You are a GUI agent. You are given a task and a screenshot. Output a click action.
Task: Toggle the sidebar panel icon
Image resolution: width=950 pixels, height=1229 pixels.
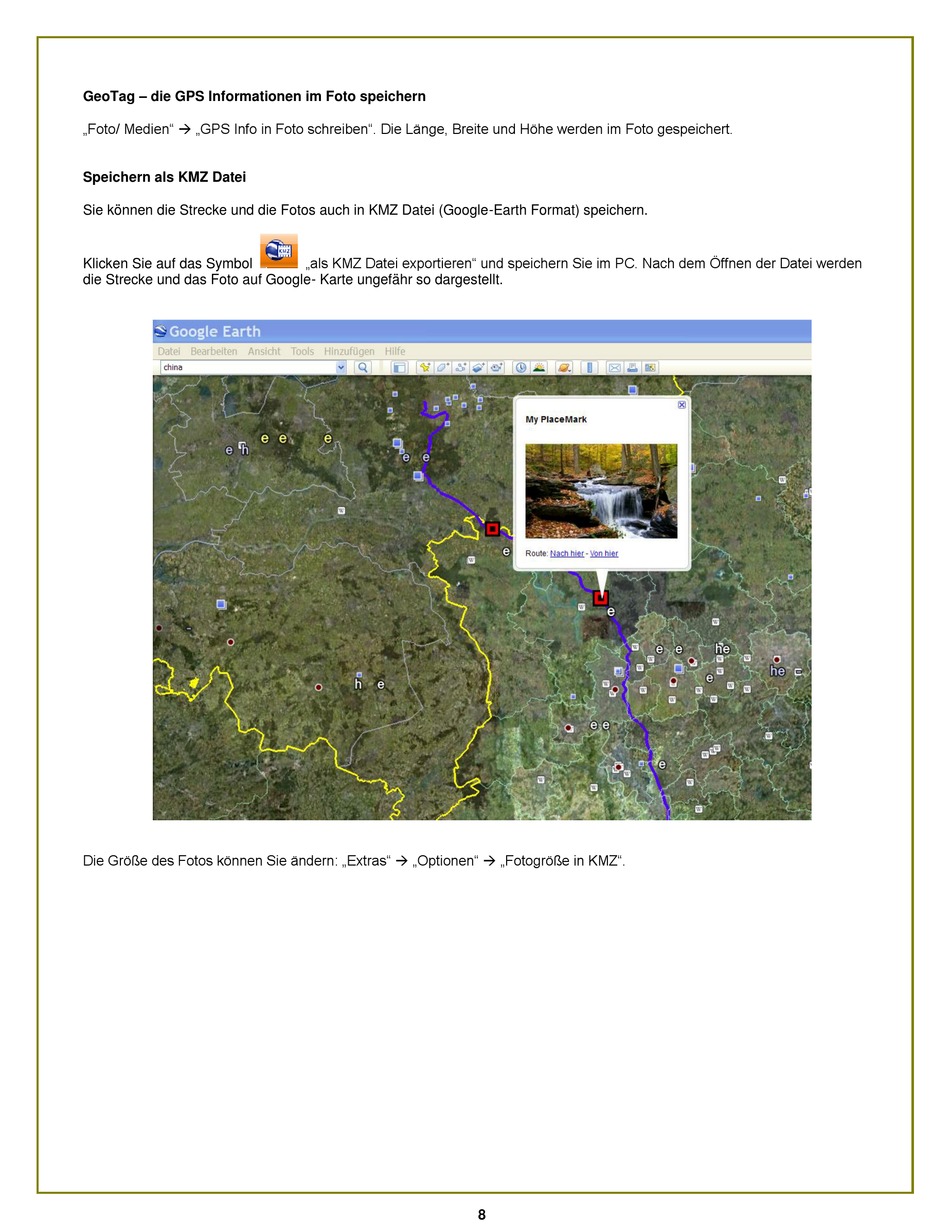point(399,367)
